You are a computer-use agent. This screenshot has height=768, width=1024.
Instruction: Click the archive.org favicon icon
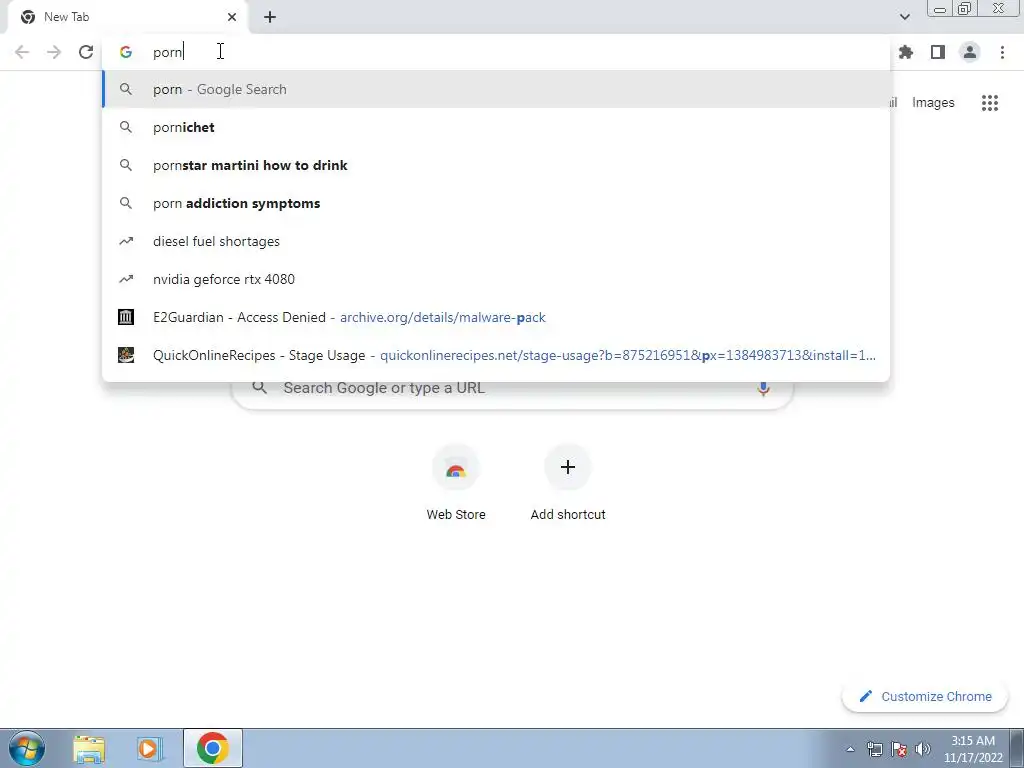click(x=126, y=317)
